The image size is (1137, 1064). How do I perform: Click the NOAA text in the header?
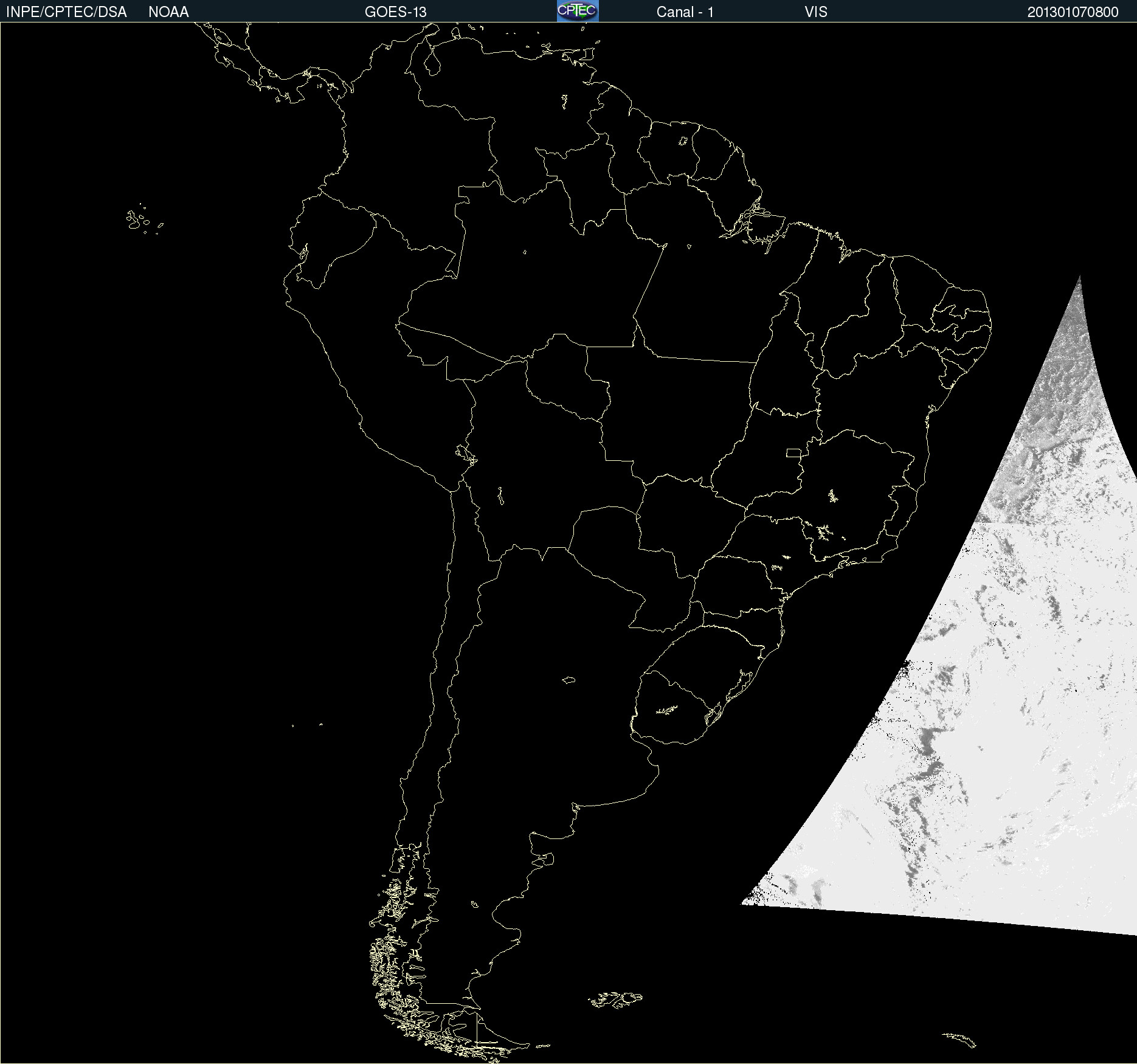click(168, 12)
